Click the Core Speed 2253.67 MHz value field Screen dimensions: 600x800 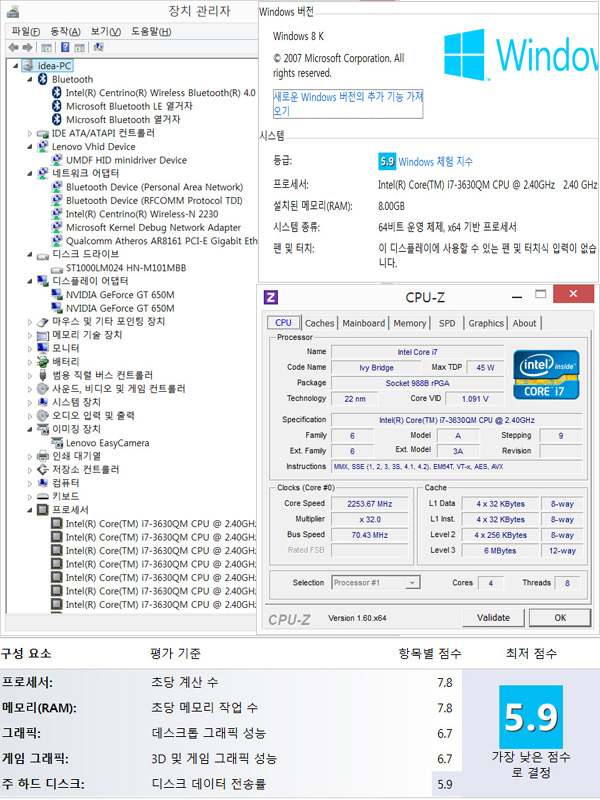(x=370, y=504)
